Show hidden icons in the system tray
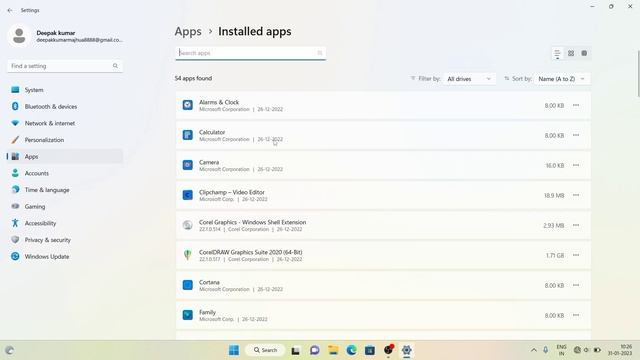 pyautogui.click(x=533, y=350)
